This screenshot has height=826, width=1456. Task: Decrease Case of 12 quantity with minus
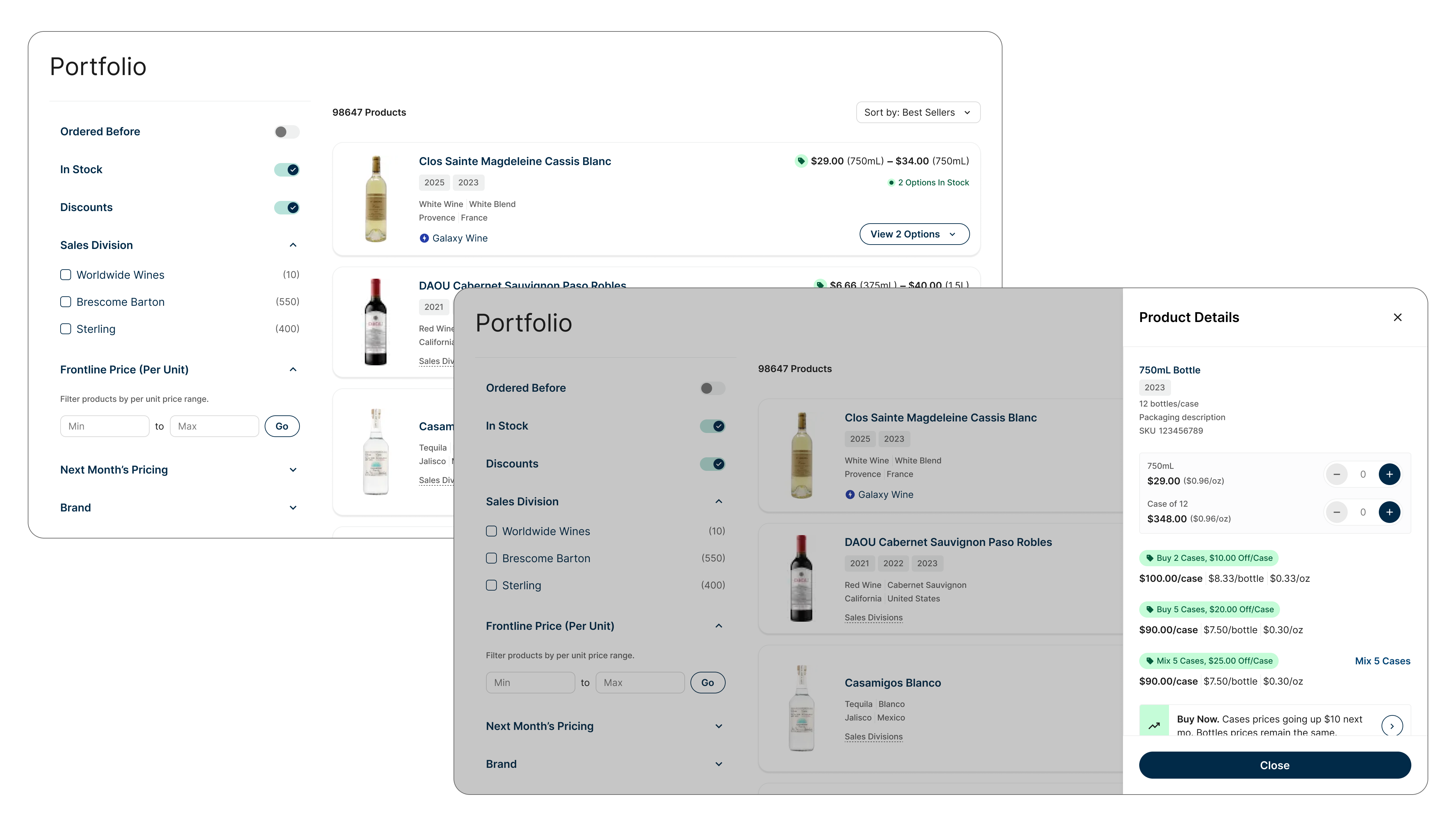tap(1336, 512)
